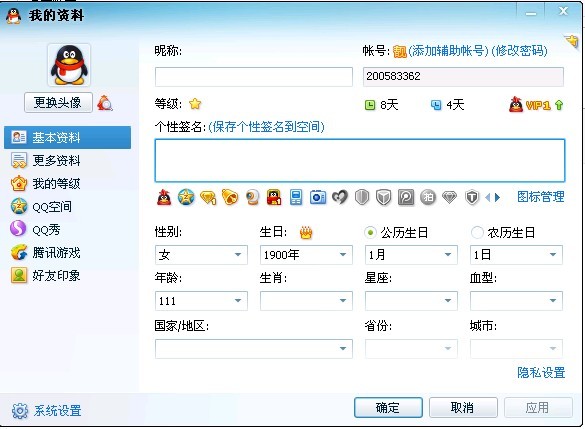Click the blue camera photo icon
Viewport: 585px width, 429px height.
click(x=318, y=197)
